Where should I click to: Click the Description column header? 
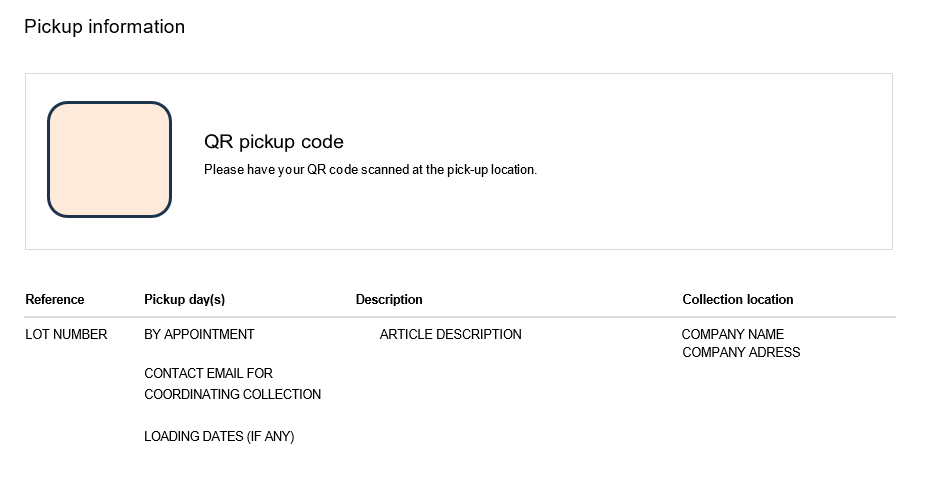389,300
